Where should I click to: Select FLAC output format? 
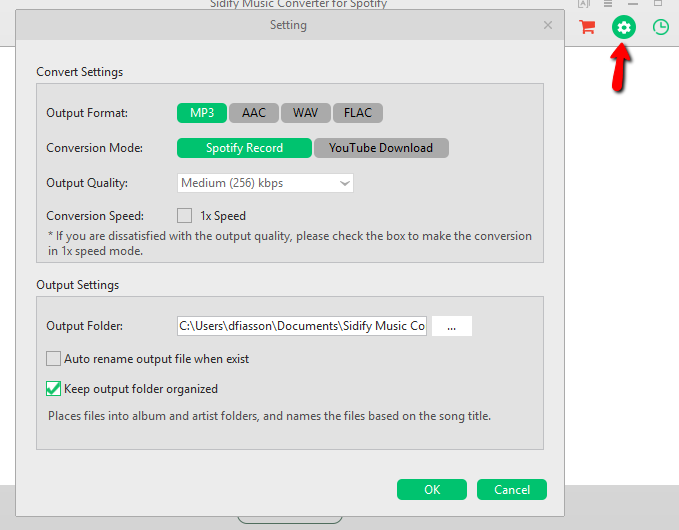[358, 113]
